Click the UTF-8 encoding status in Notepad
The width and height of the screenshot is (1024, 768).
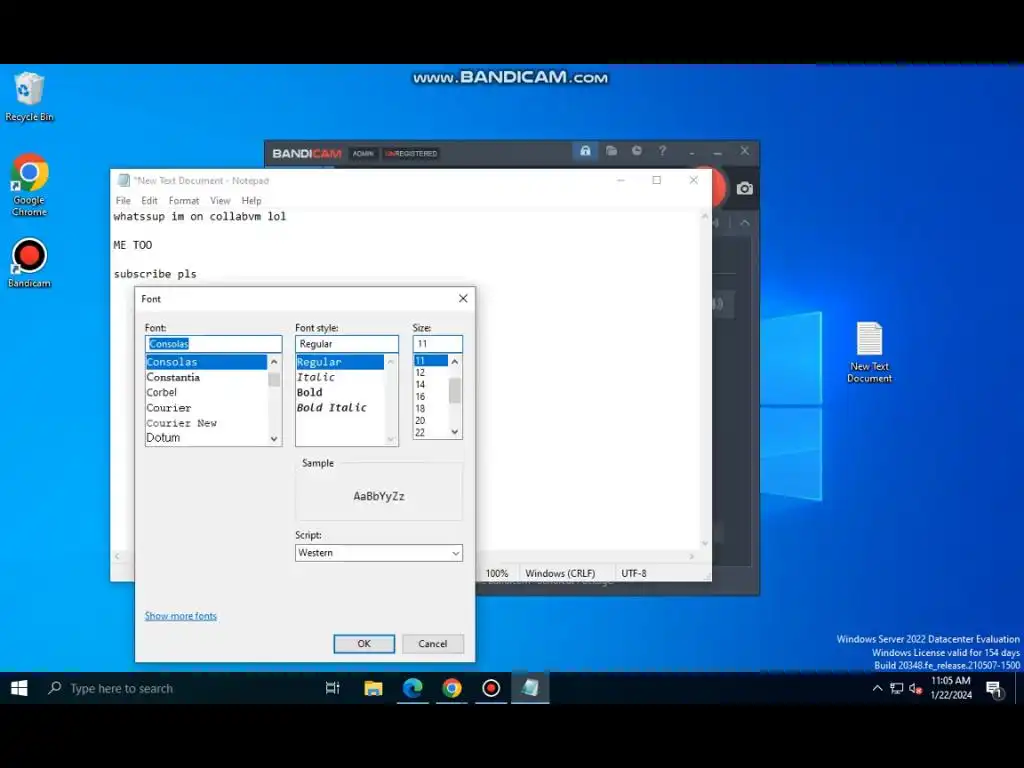pyautogui.click(x=633, y=573)
